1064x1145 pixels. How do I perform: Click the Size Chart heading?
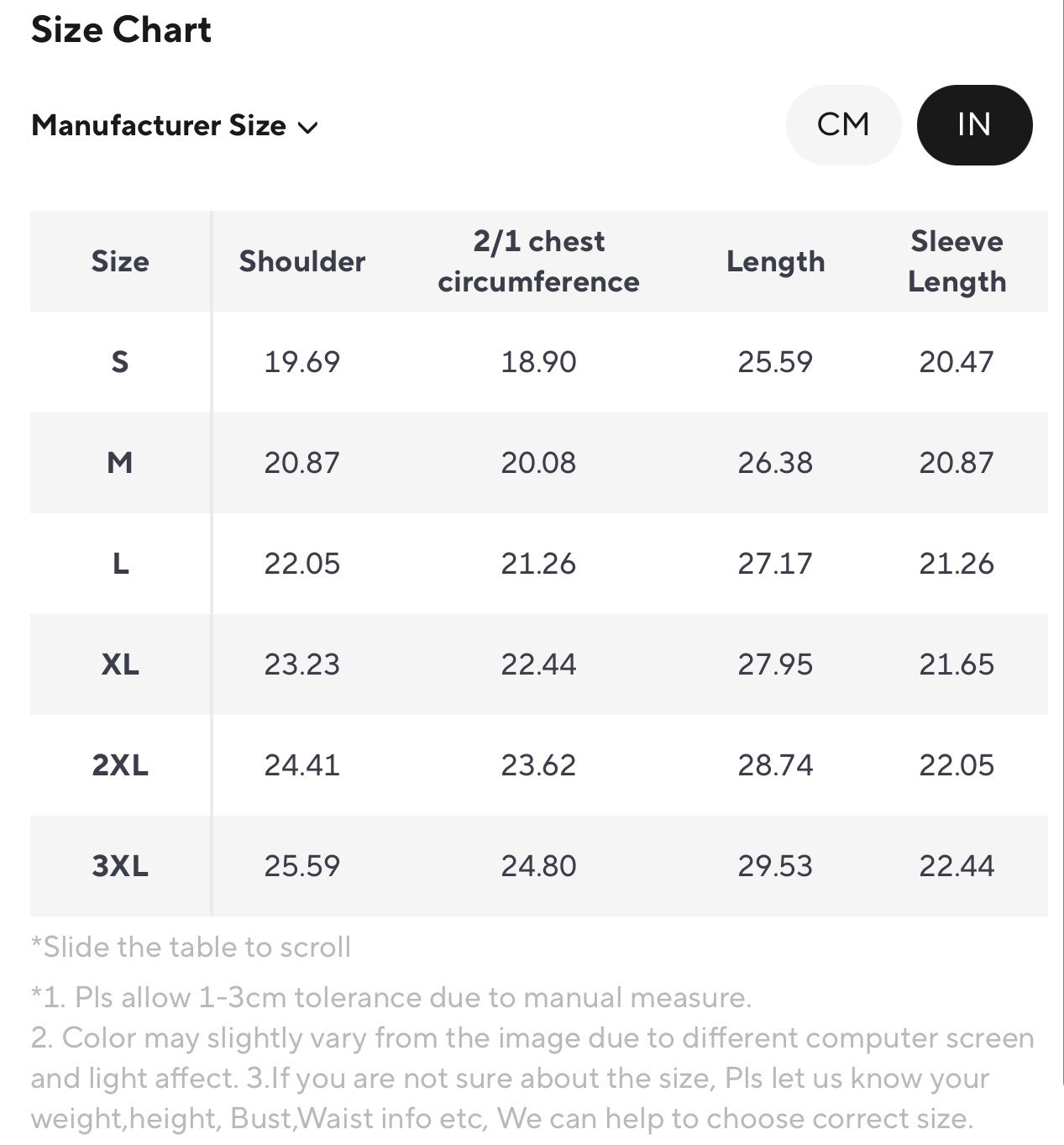pos(121,29)
